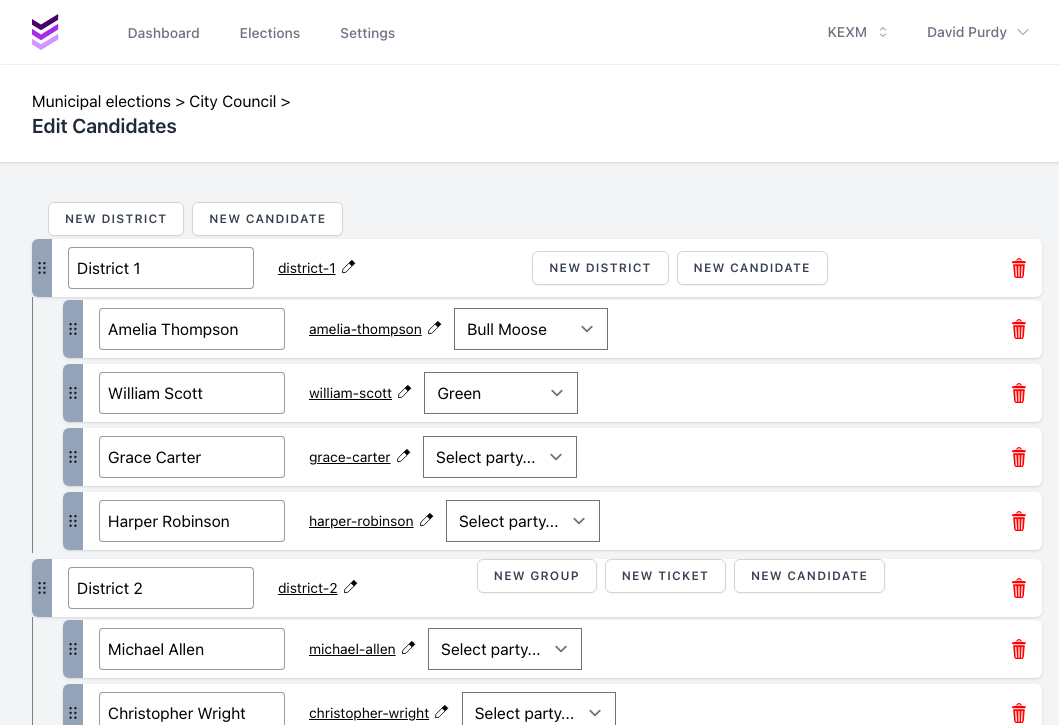Click trash icon for Amelia Thompson
This screenshot has width=1059, height=725.
point(1018,329)
